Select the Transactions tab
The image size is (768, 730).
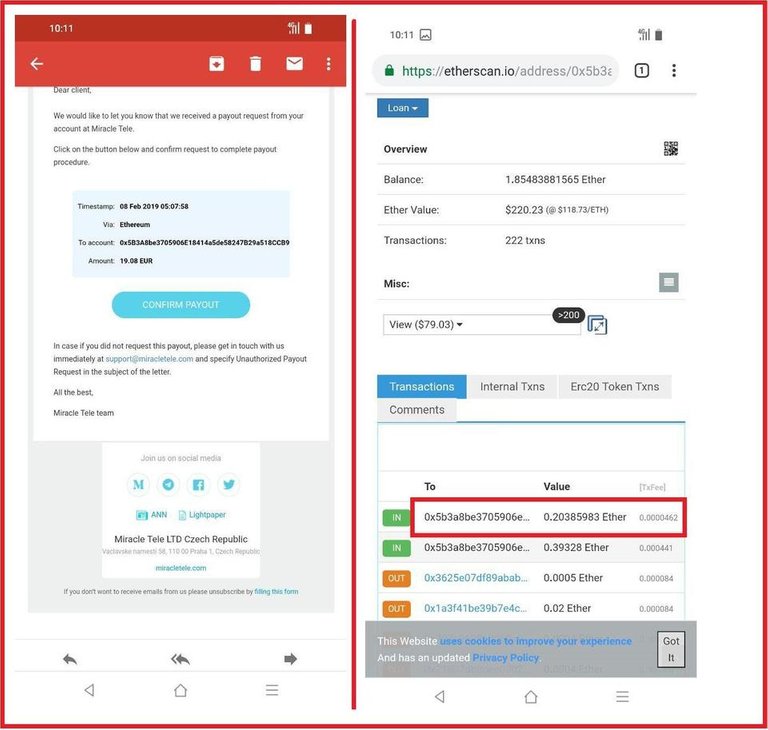422,387
